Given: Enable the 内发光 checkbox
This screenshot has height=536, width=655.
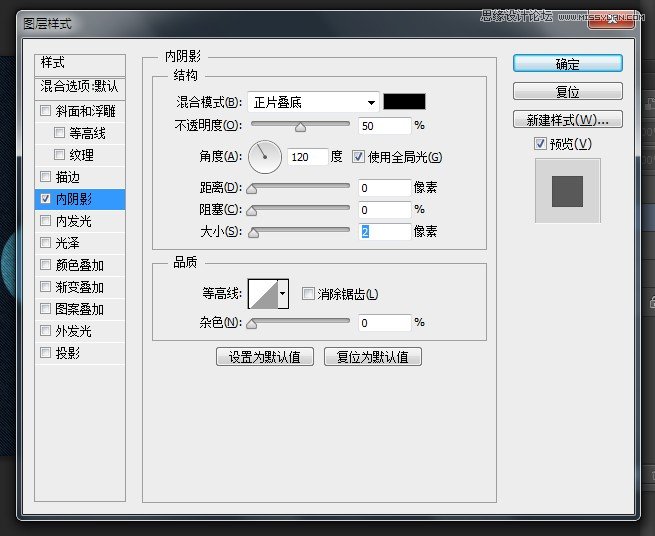Looking at the screenshot, I should 45,221.
